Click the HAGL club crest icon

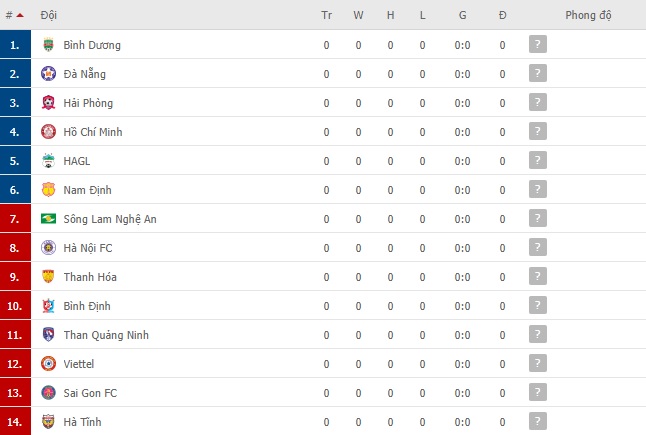click(48, 161)
